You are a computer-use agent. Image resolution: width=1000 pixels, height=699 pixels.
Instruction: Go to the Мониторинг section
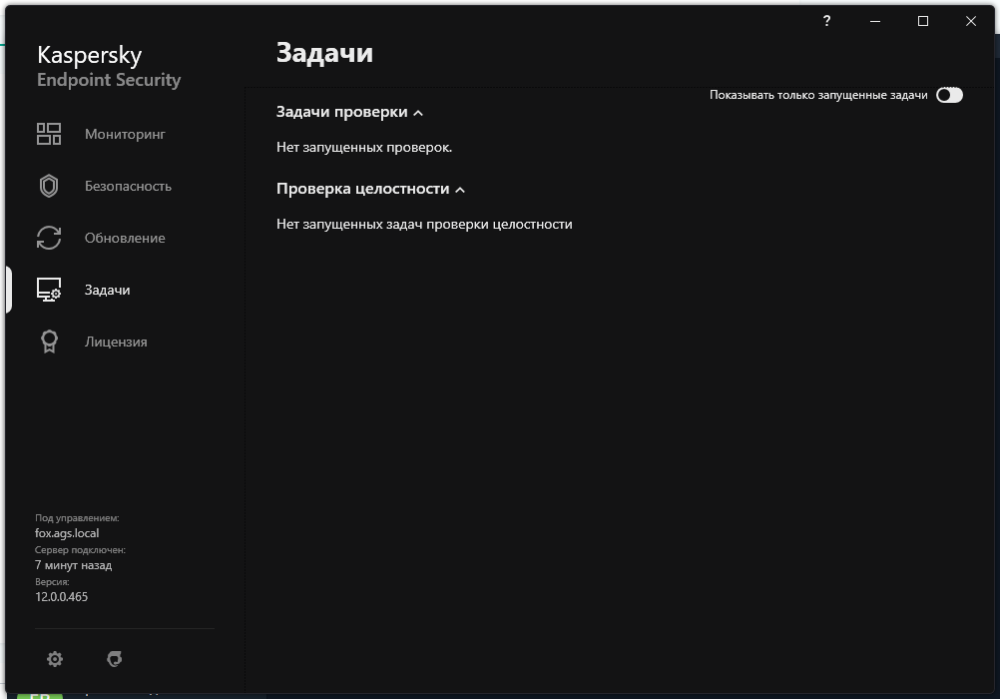coord(124,134)
